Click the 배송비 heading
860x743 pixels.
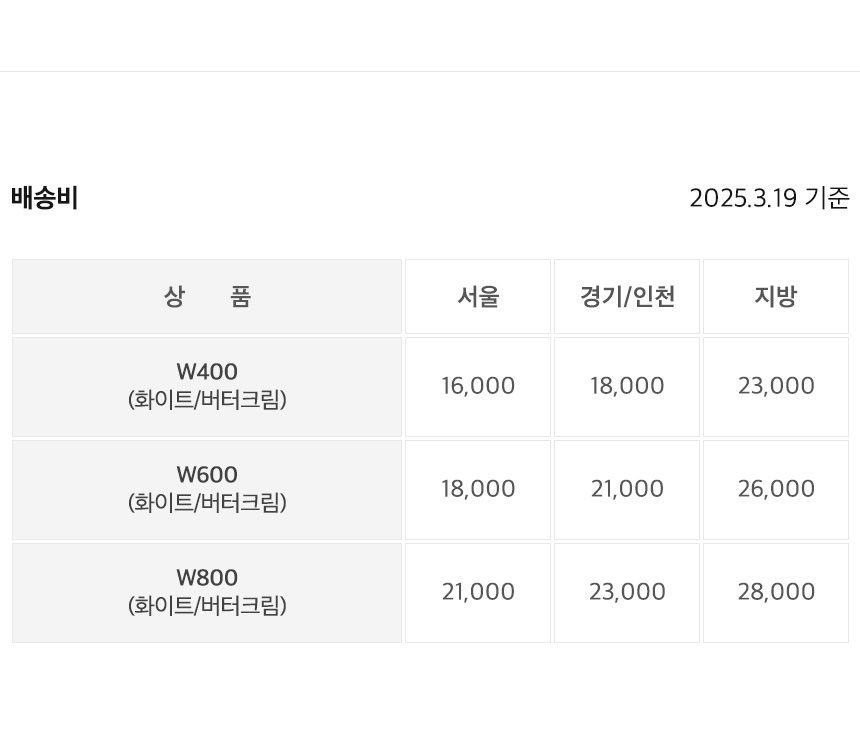[x=44, y=198]
